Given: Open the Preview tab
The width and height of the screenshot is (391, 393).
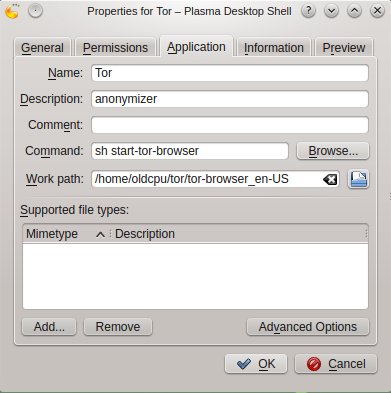Looking at the screenshot, I should click(x=344, y=48).
